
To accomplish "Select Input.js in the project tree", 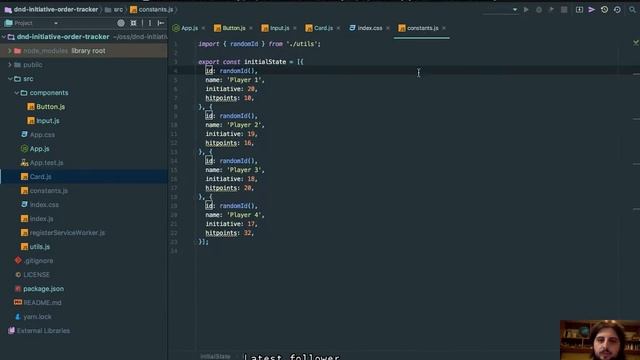I will point(48,121).
